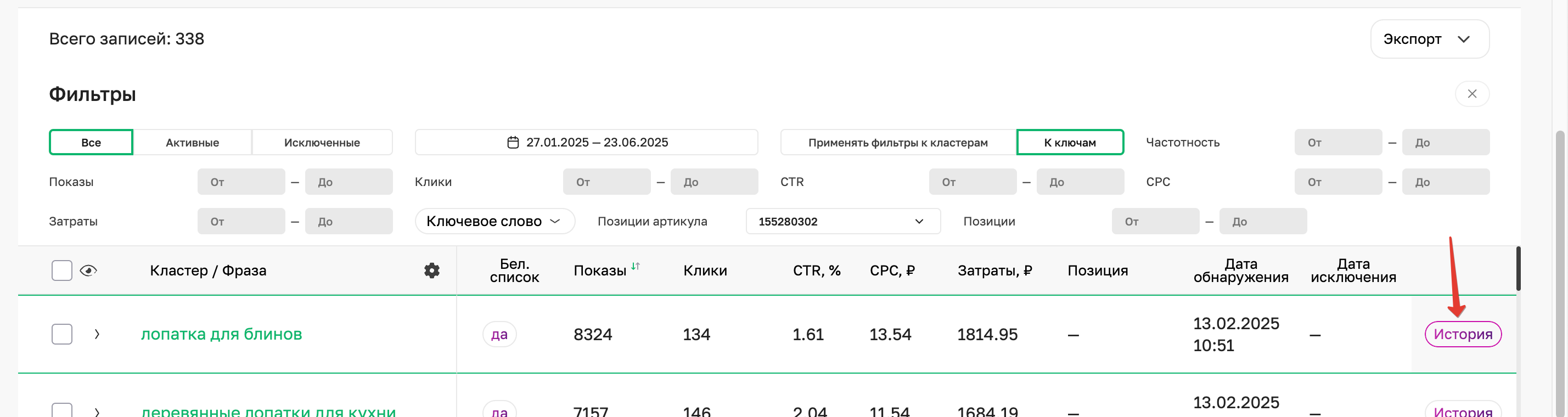This screenshot has width=1568, height=417.
Task: Expand the деревянные лопатки для кухни cluster
Action: pos(97,412)
